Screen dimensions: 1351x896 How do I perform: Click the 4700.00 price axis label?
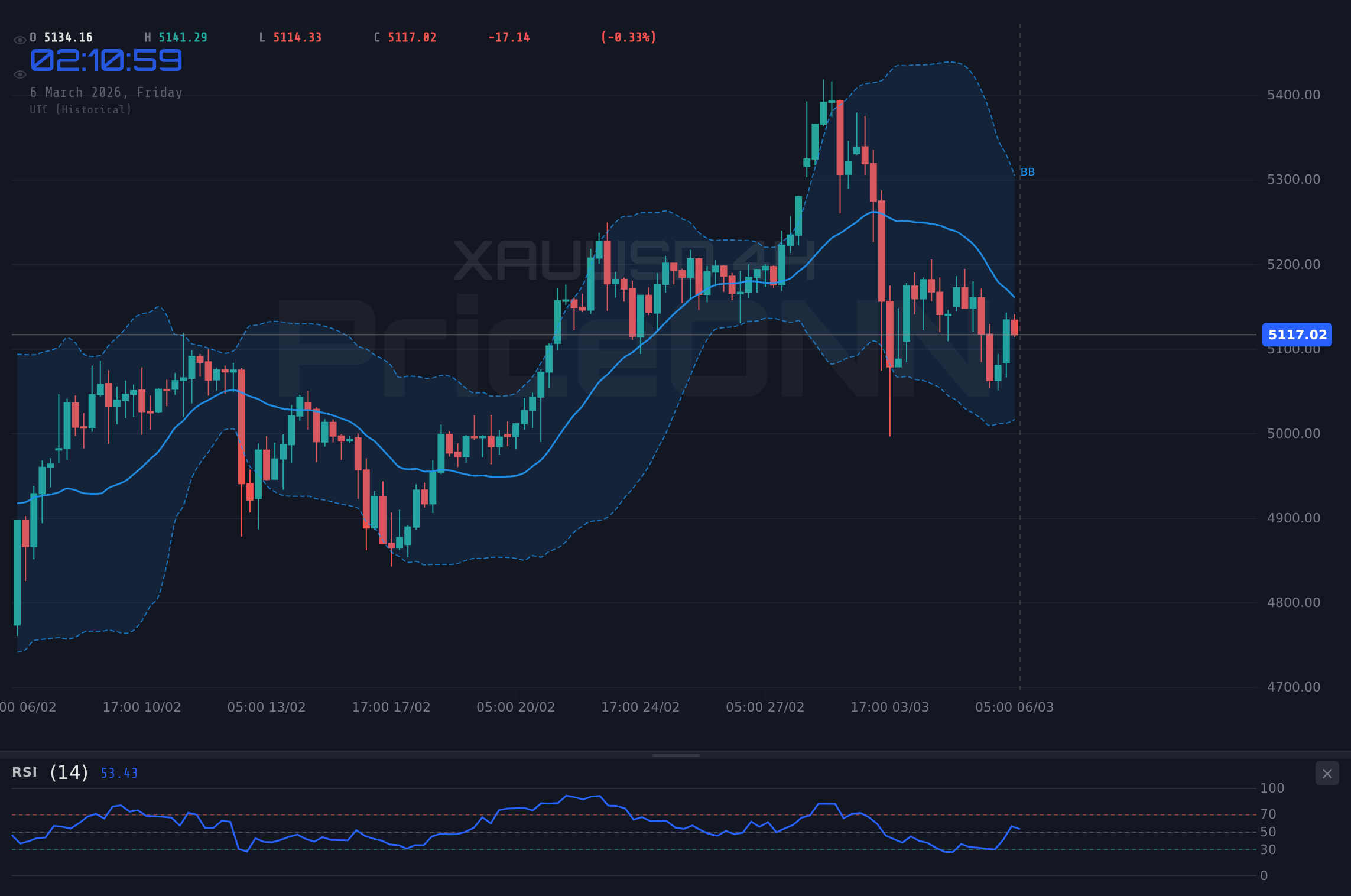(x=1294, y=687)
